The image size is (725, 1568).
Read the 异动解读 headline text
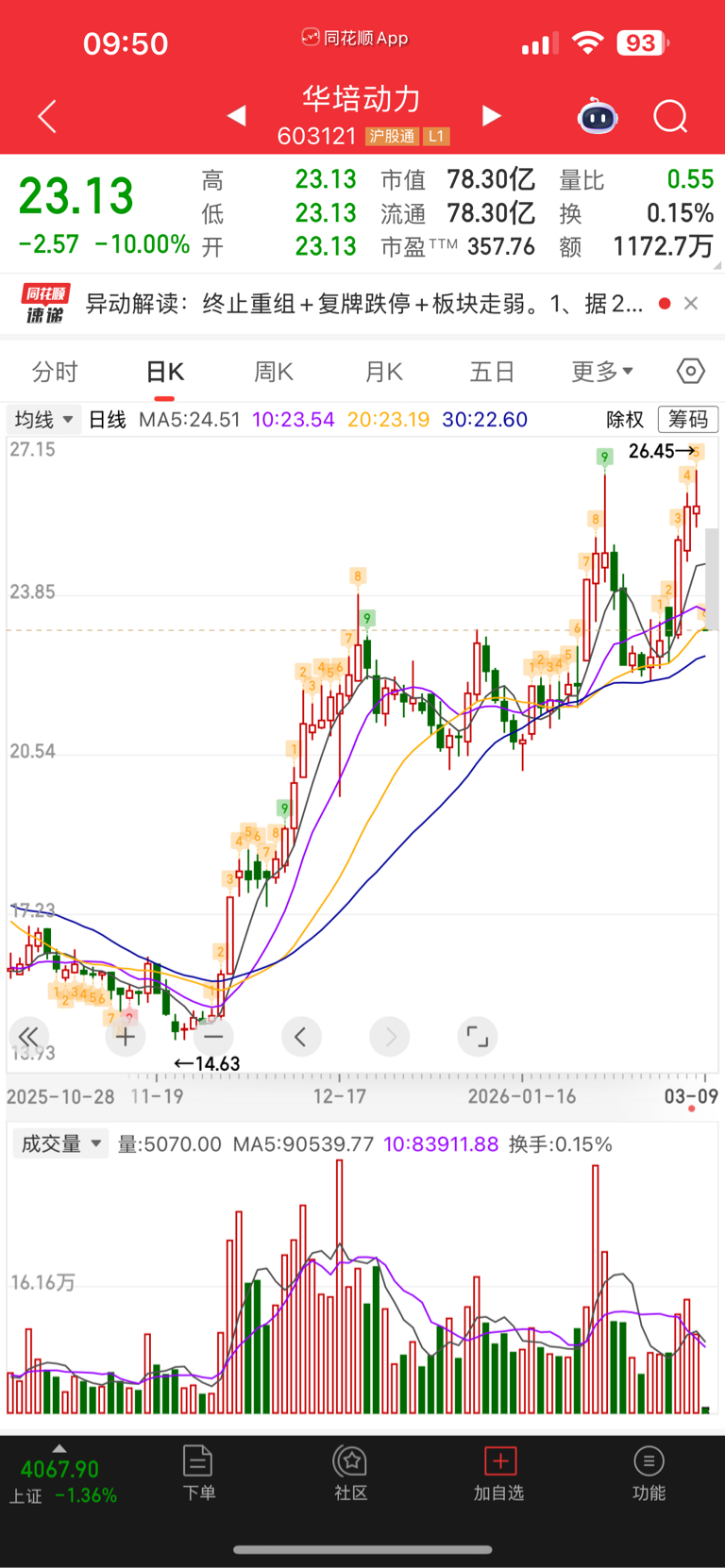coord(364,304)
